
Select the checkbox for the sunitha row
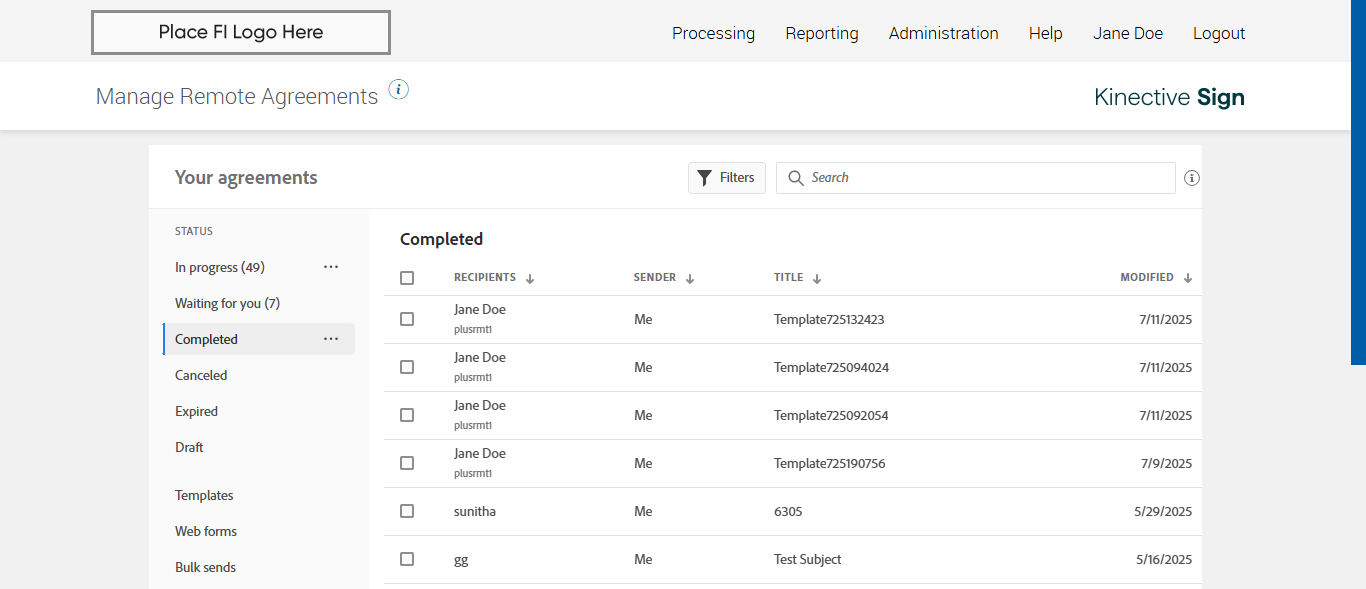click(x=407, y=511)
